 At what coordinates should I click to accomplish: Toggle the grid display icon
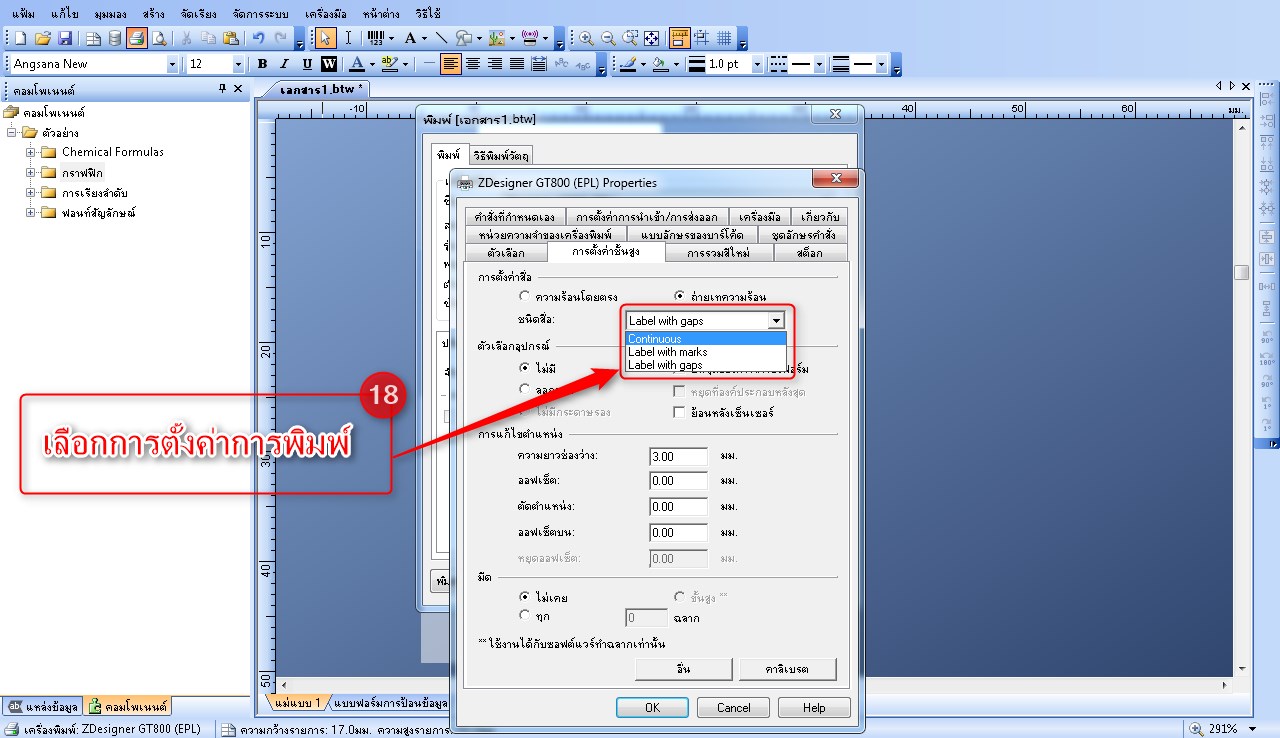pos(724,38)
